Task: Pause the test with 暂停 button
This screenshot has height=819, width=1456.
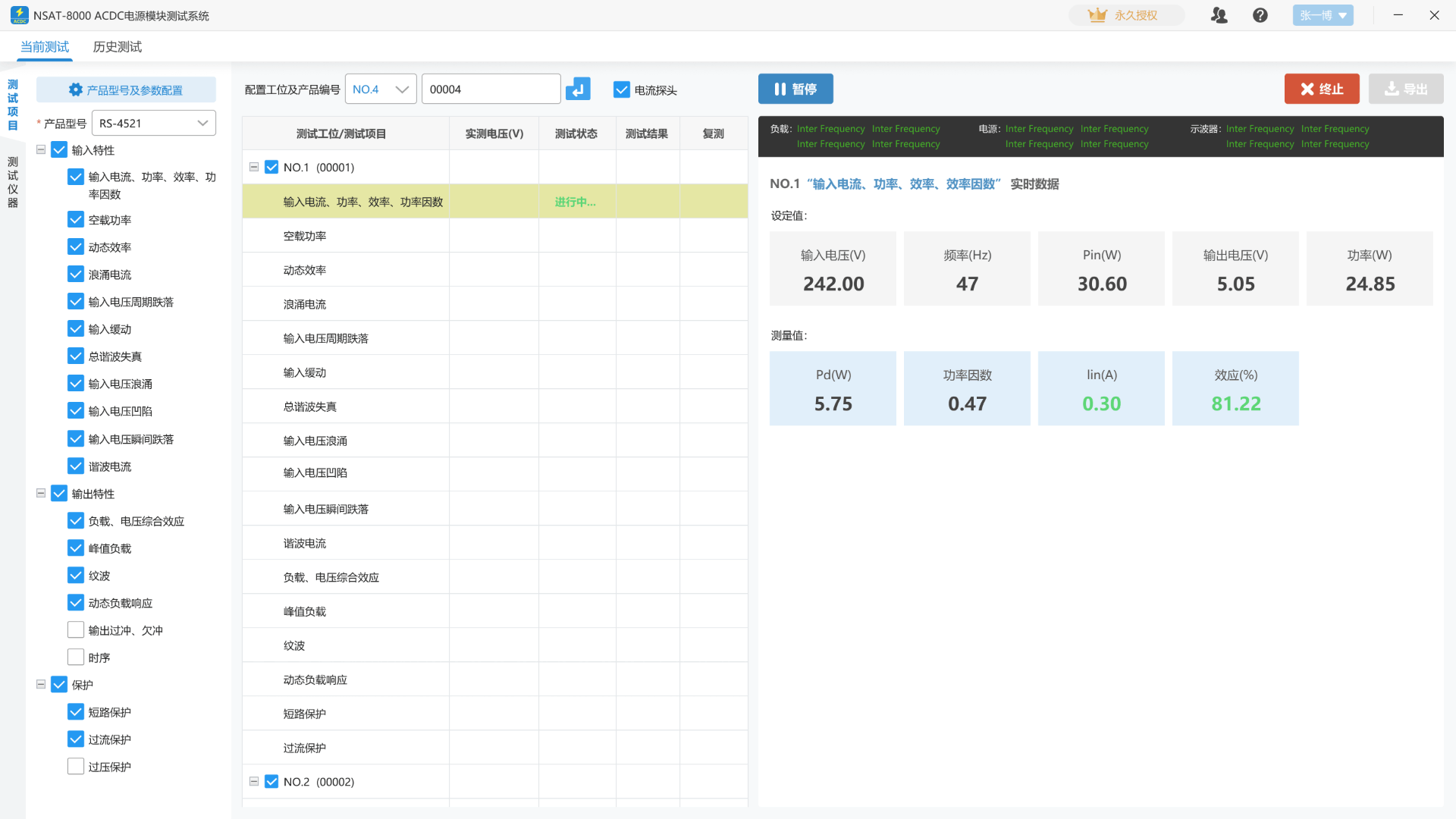Action: coord(795,89)
